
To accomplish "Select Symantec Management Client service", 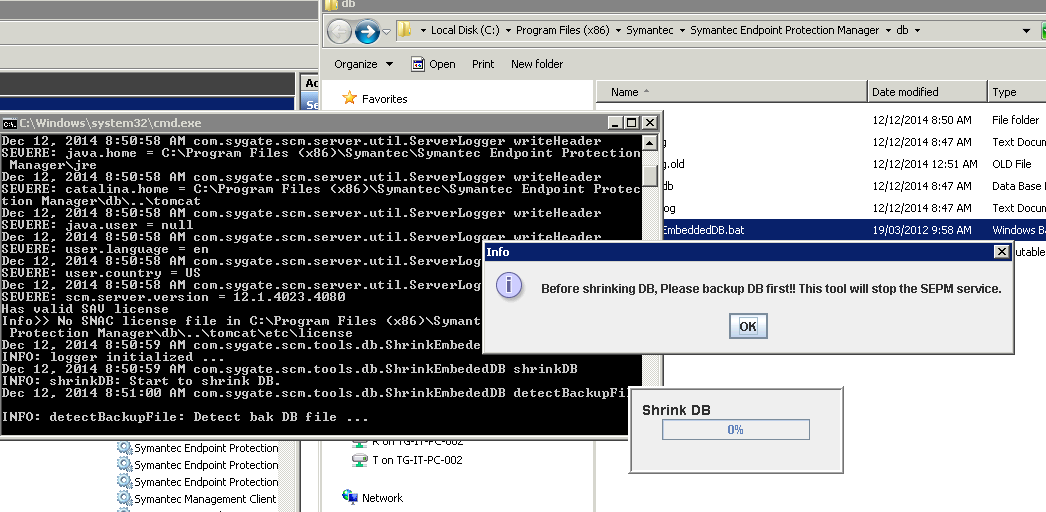I will (205, 499).
